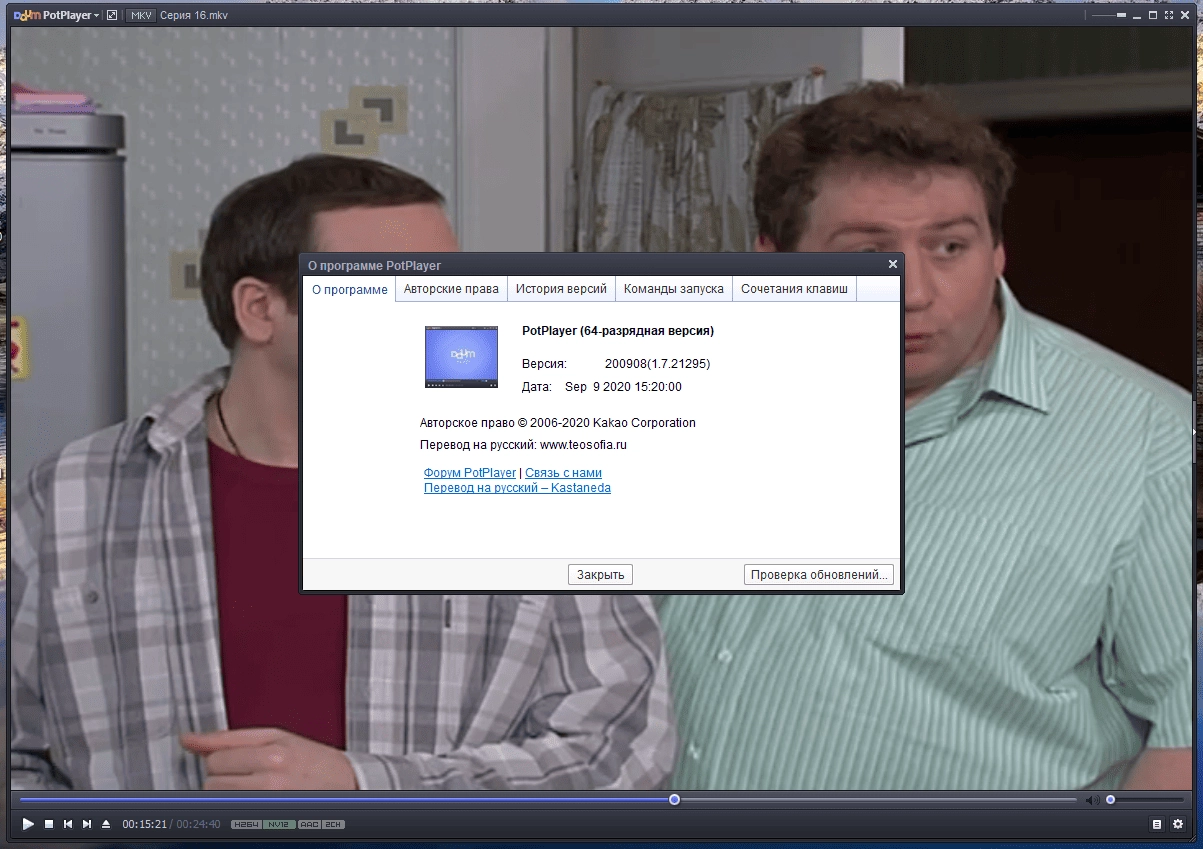Maximize the PotPlayer window
Viewport: 1203px width, 849px height.
pos(1154,16)
